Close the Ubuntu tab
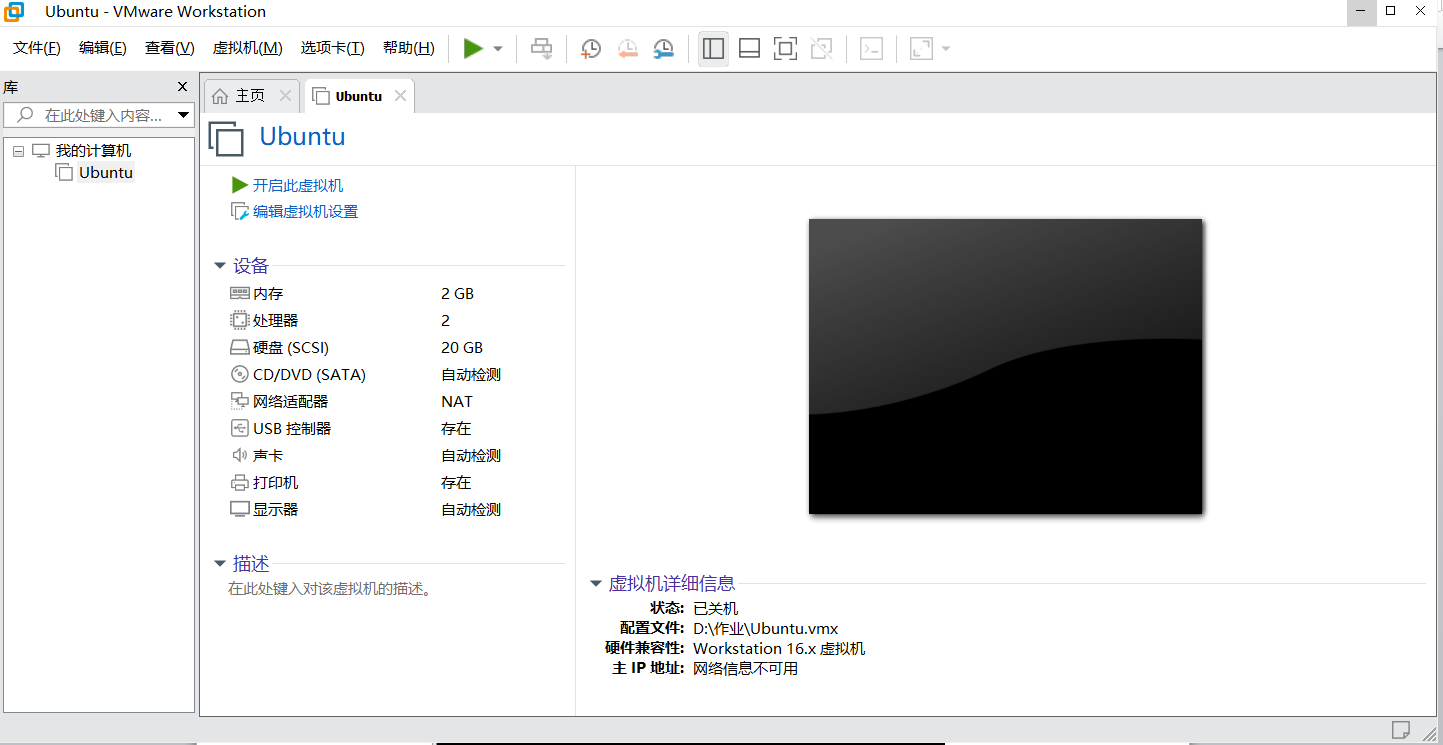Image resolution: width=1443 pixels, height=745 pixels. (400, 96)
